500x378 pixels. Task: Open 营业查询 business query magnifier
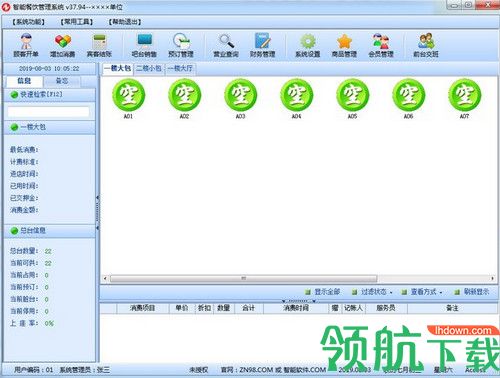click(226, 45)
